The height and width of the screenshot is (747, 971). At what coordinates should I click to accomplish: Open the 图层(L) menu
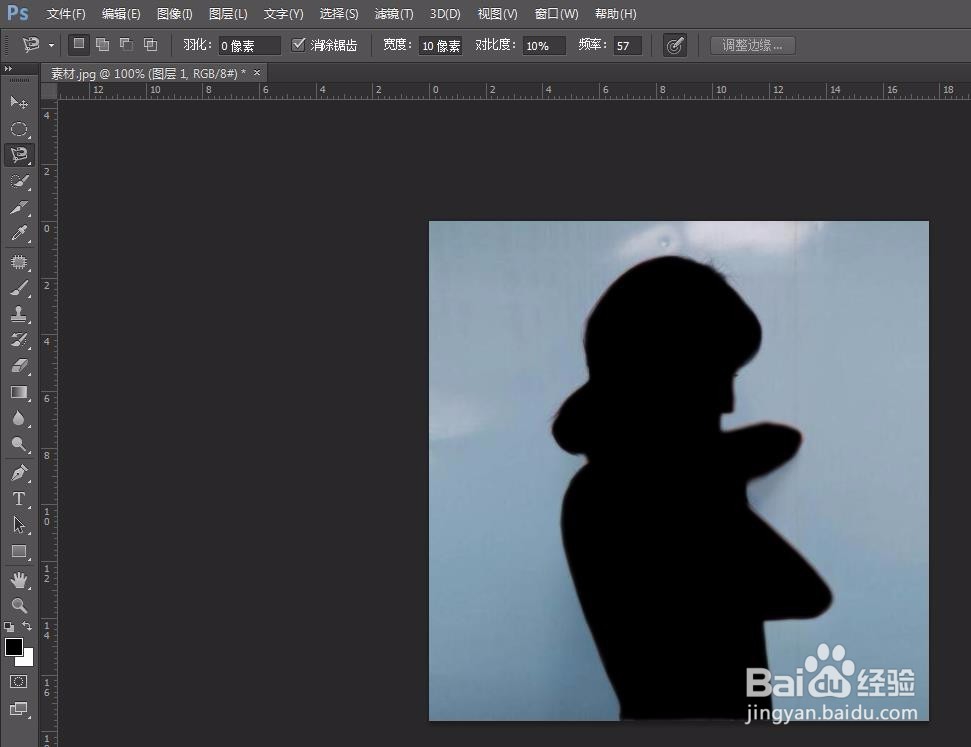[x=228, y=14]
